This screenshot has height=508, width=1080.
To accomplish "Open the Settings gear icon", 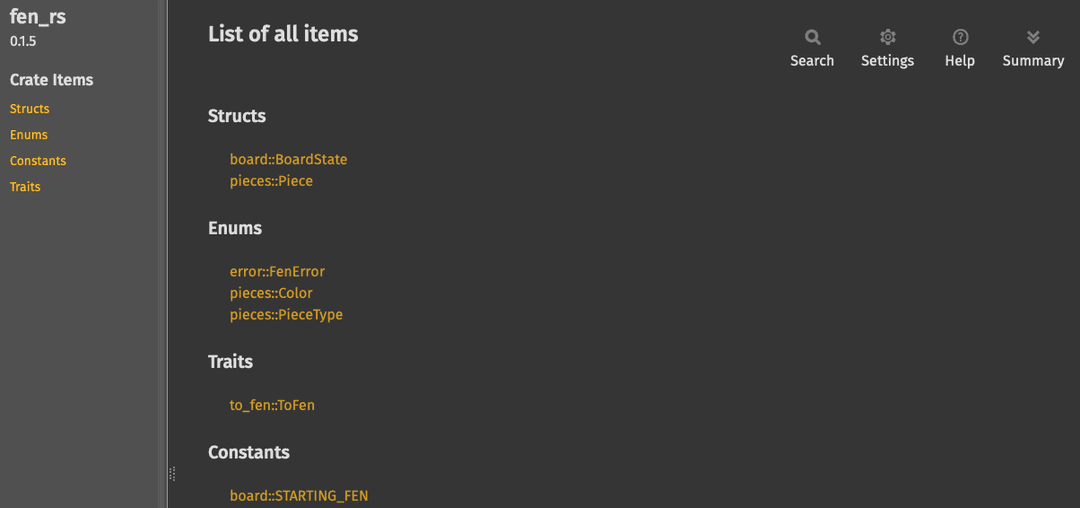I will point(887,37).
